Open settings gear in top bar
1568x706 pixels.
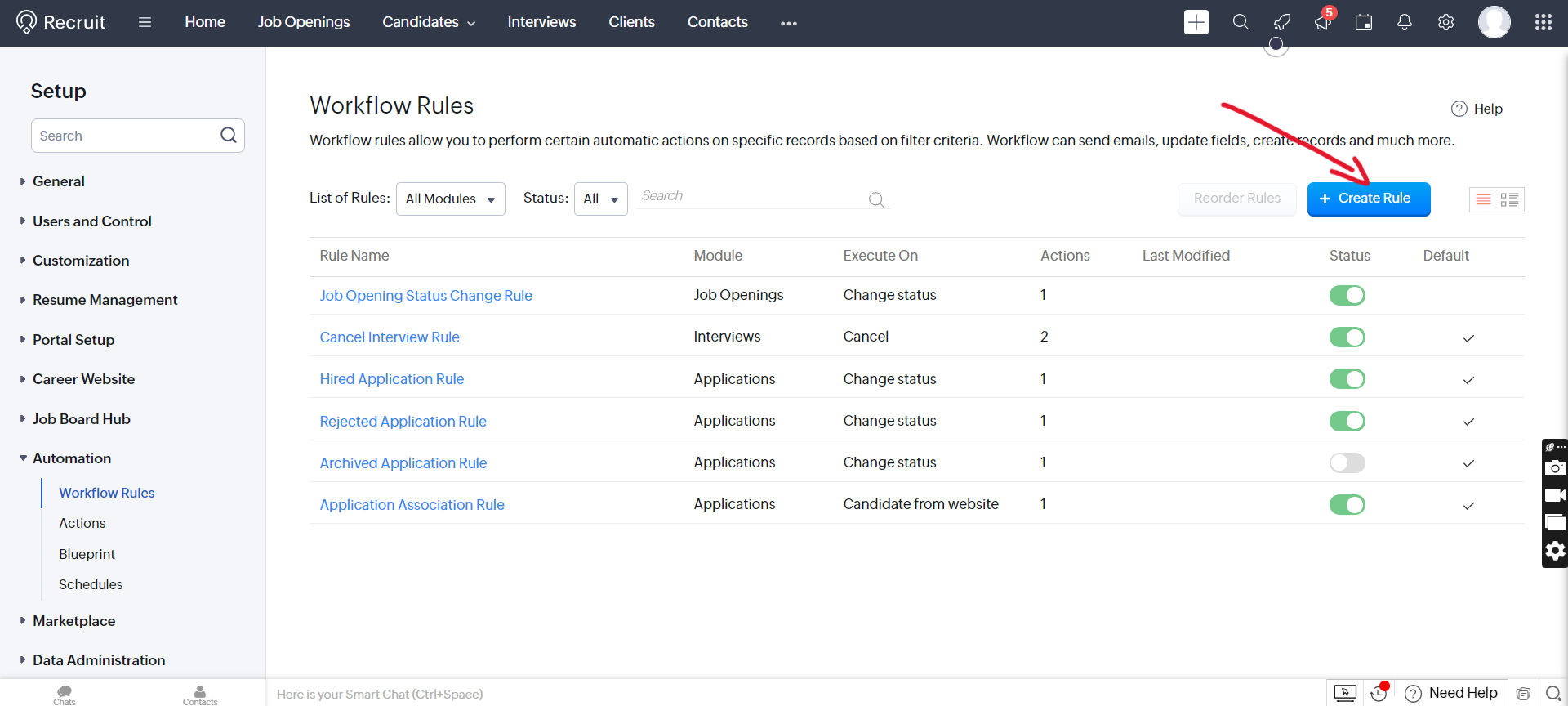click(1445, 22)
